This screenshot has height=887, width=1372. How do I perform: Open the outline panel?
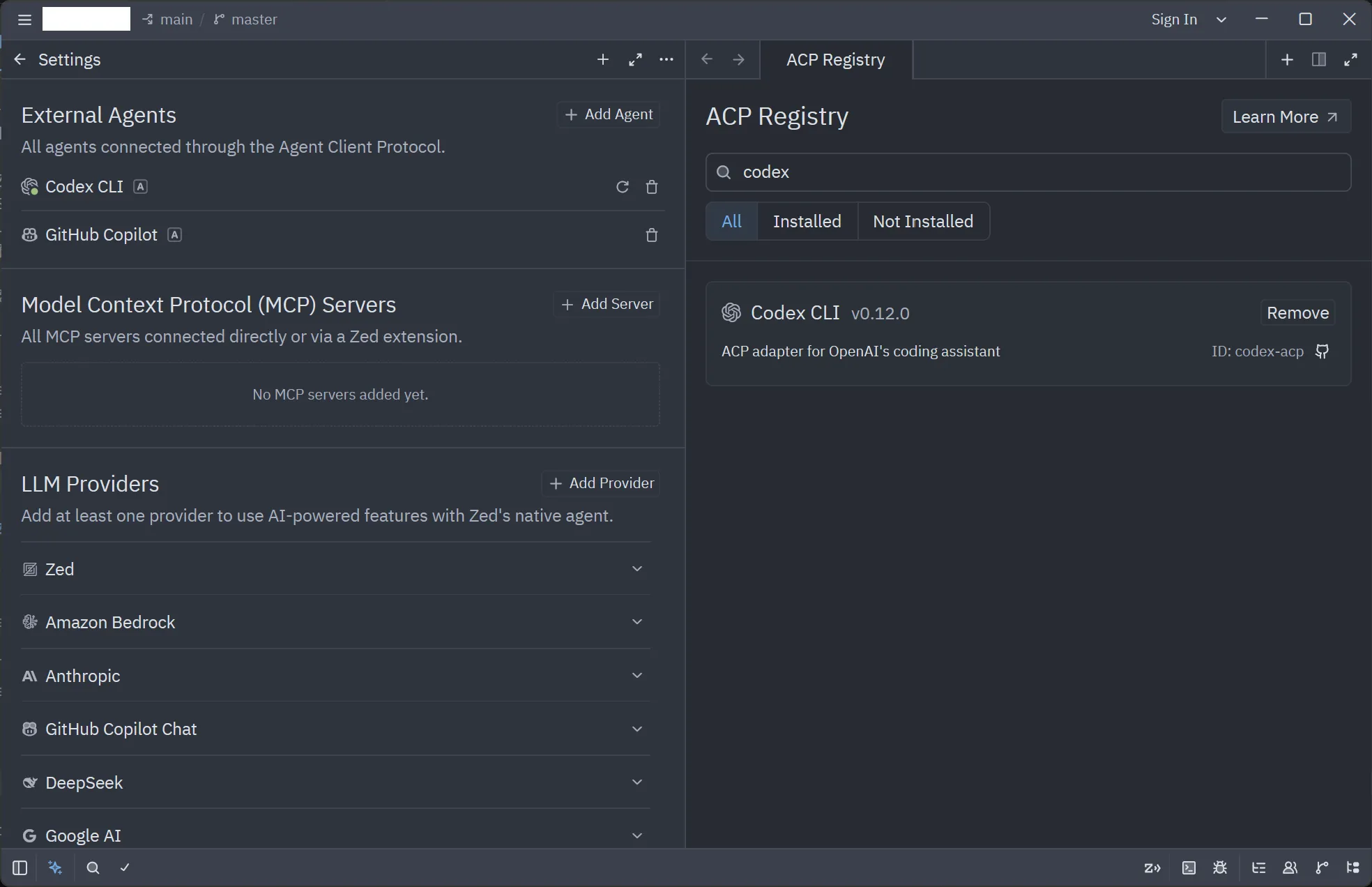click(1258, 868)
